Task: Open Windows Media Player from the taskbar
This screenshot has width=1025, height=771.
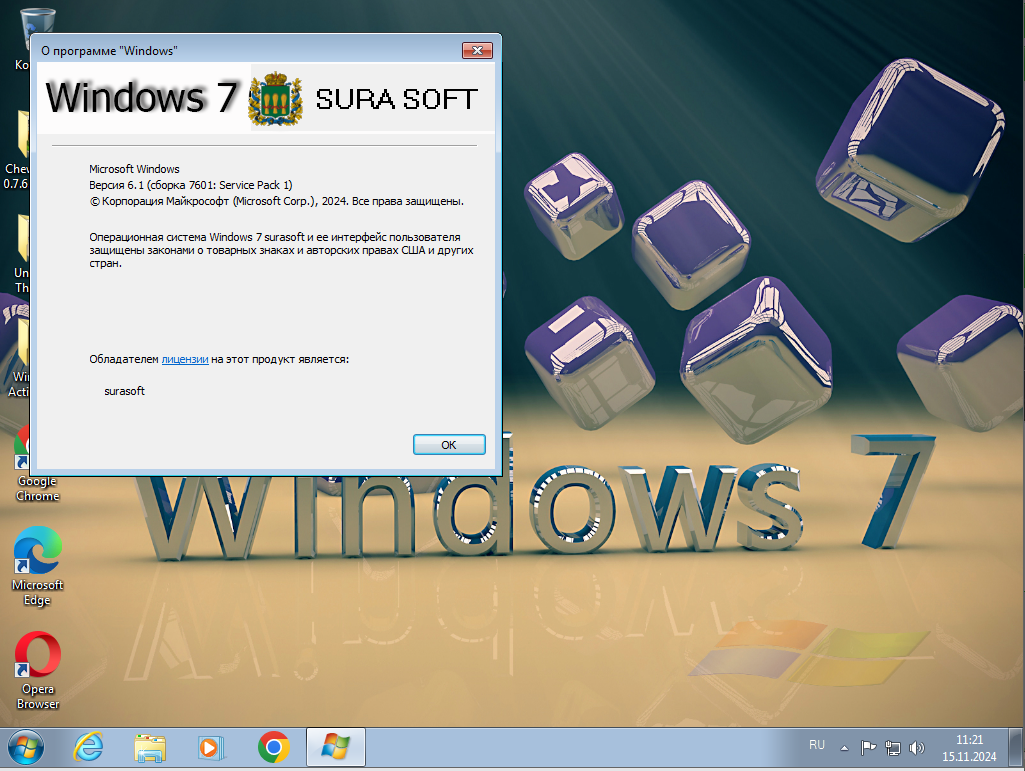Action: 211,747
